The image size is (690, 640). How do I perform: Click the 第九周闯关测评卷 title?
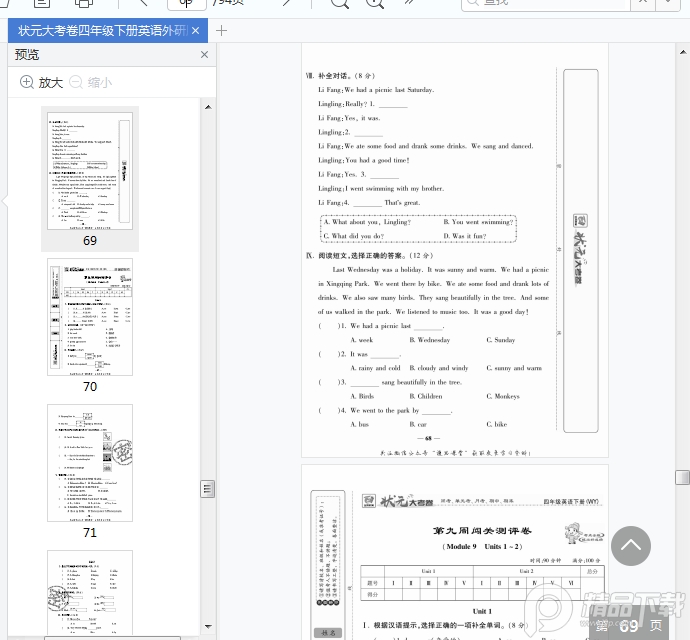(482, 531)
